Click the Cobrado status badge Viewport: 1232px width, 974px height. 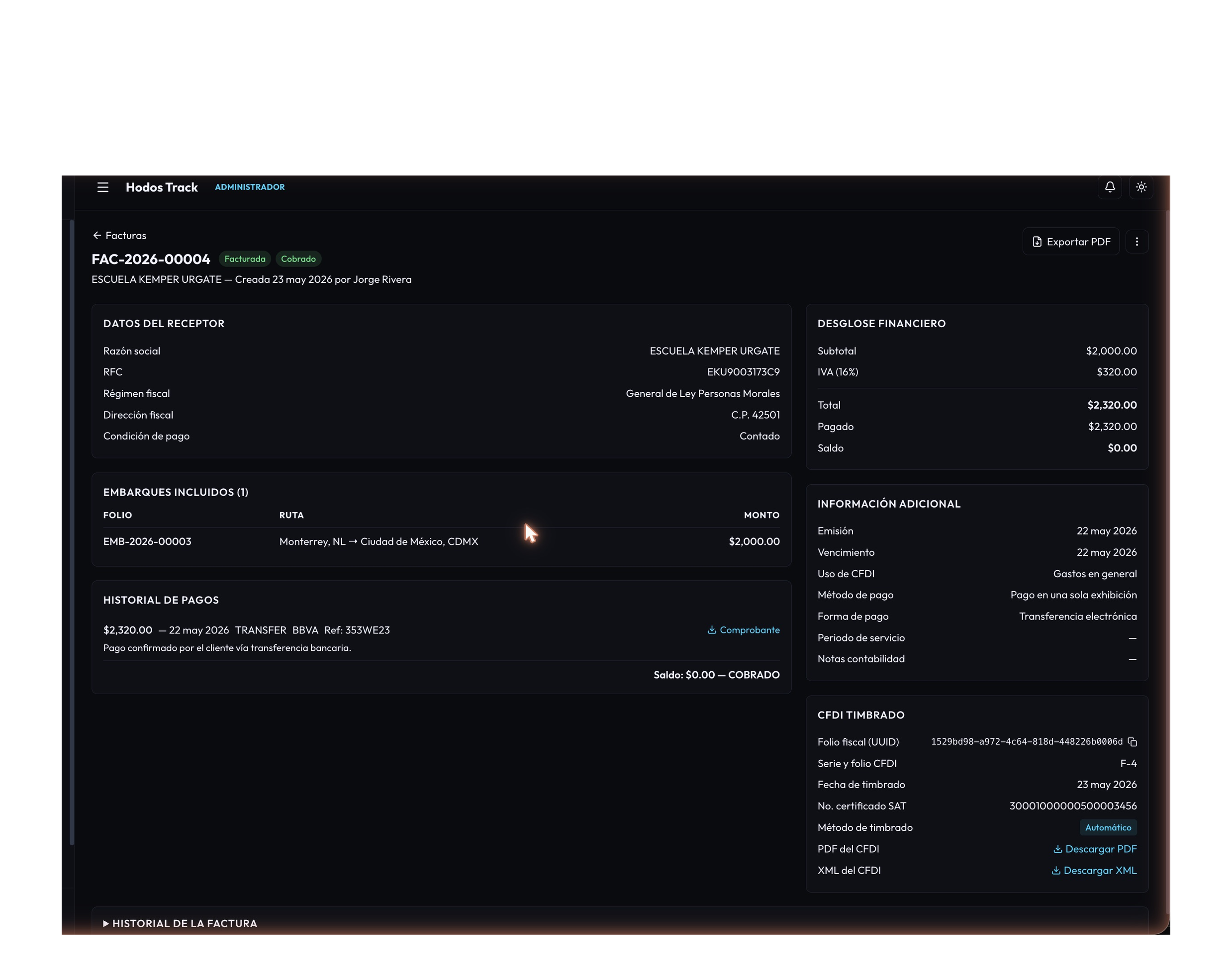[298, 259]
